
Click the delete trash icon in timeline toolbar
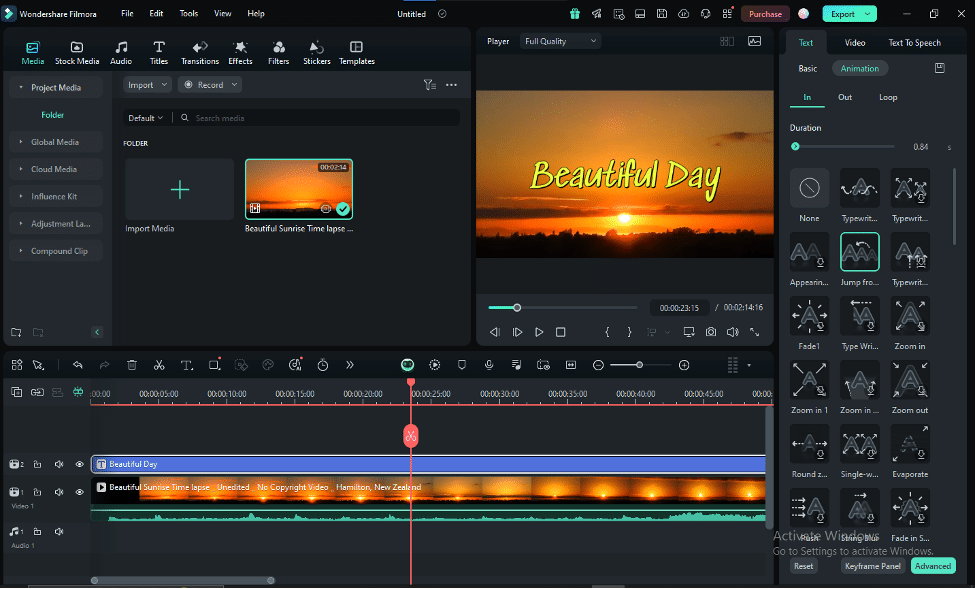[132, 365]
